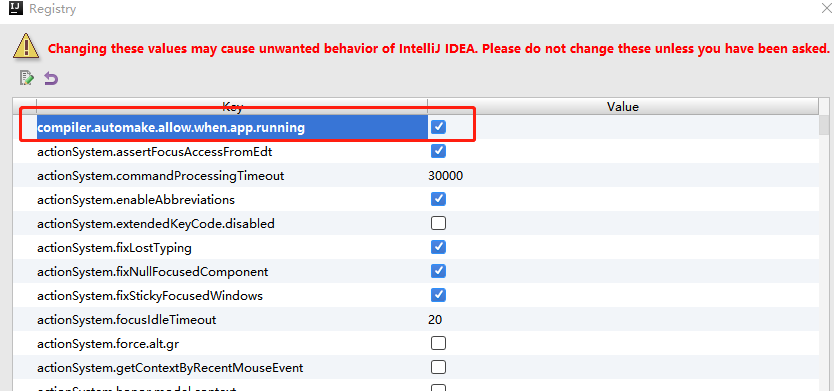Viewport: 834px width, 391px height.
Task: Toggle actionSystem.fixLostTyping checkbox
Action: point(438,247)
